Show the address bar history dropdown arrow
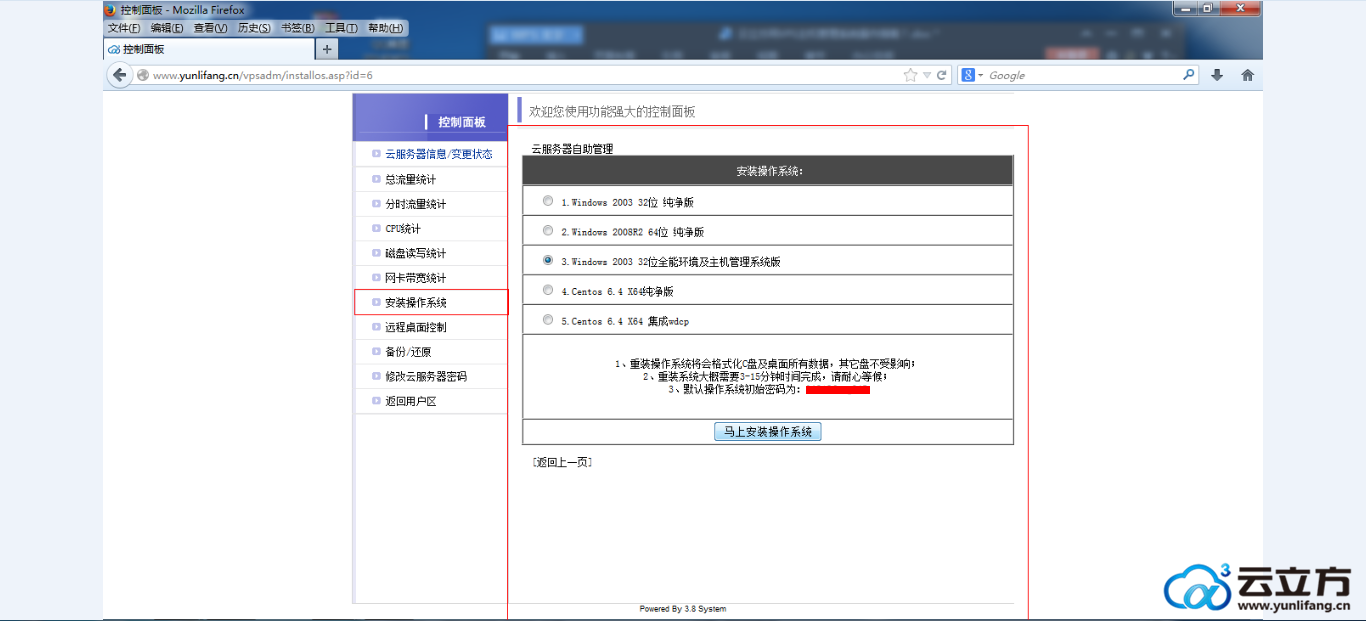 pos(927,75)
